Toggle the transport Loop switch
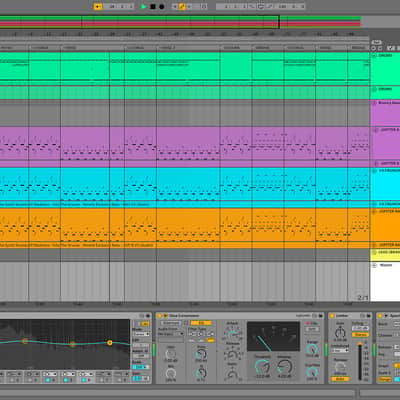400x400 pixels. tap(261, 6)
